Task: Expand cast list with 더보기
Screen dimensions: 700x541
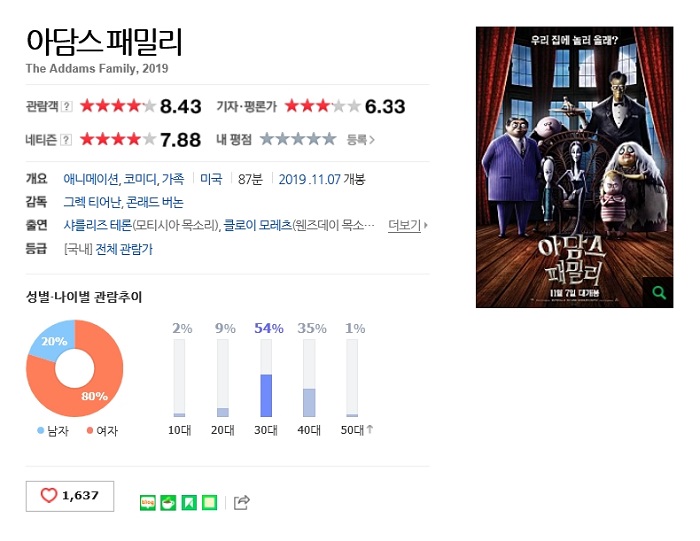Action: click(408, 225)
